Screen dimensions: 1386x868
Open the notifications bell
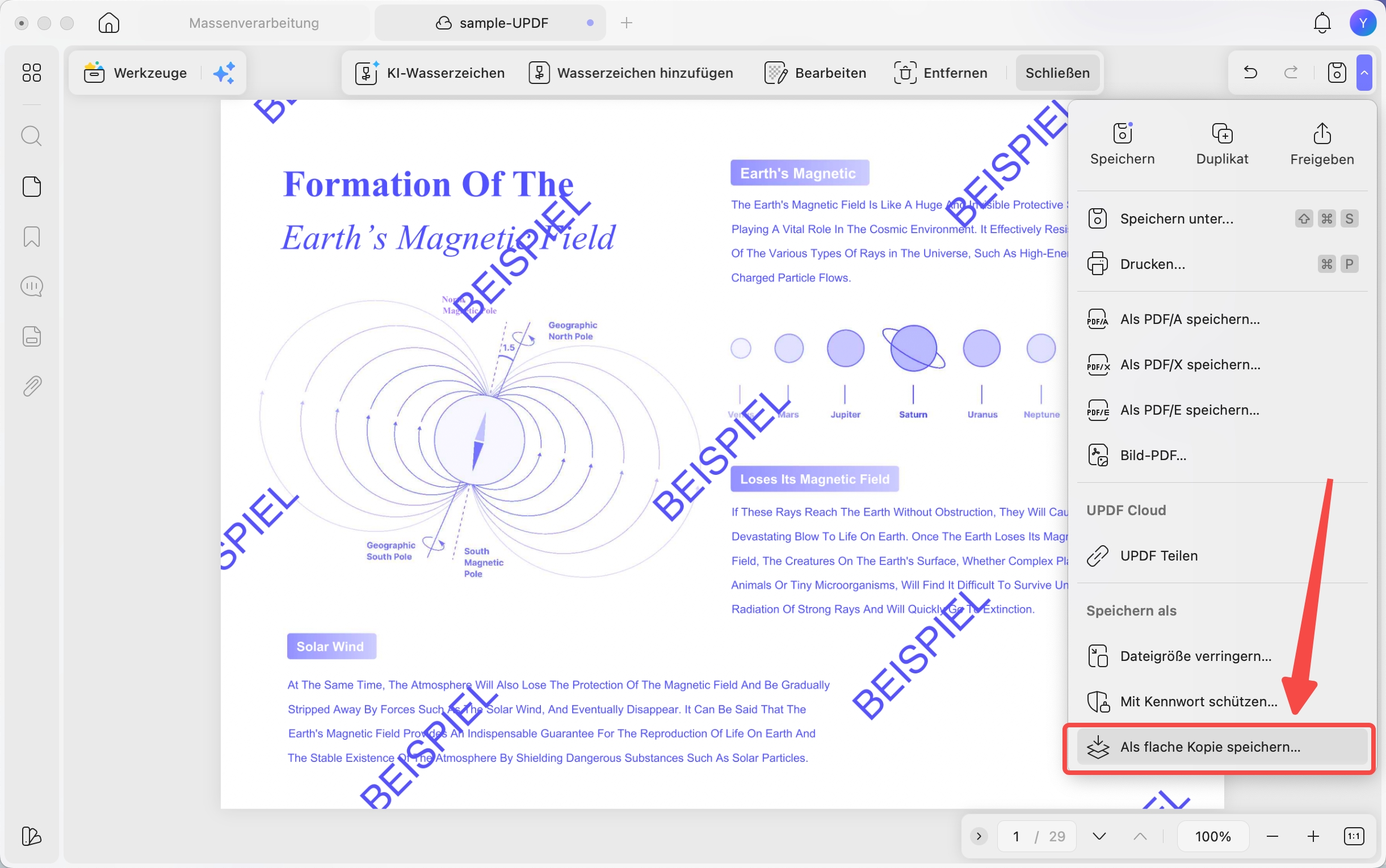[x=1322, y=23]
